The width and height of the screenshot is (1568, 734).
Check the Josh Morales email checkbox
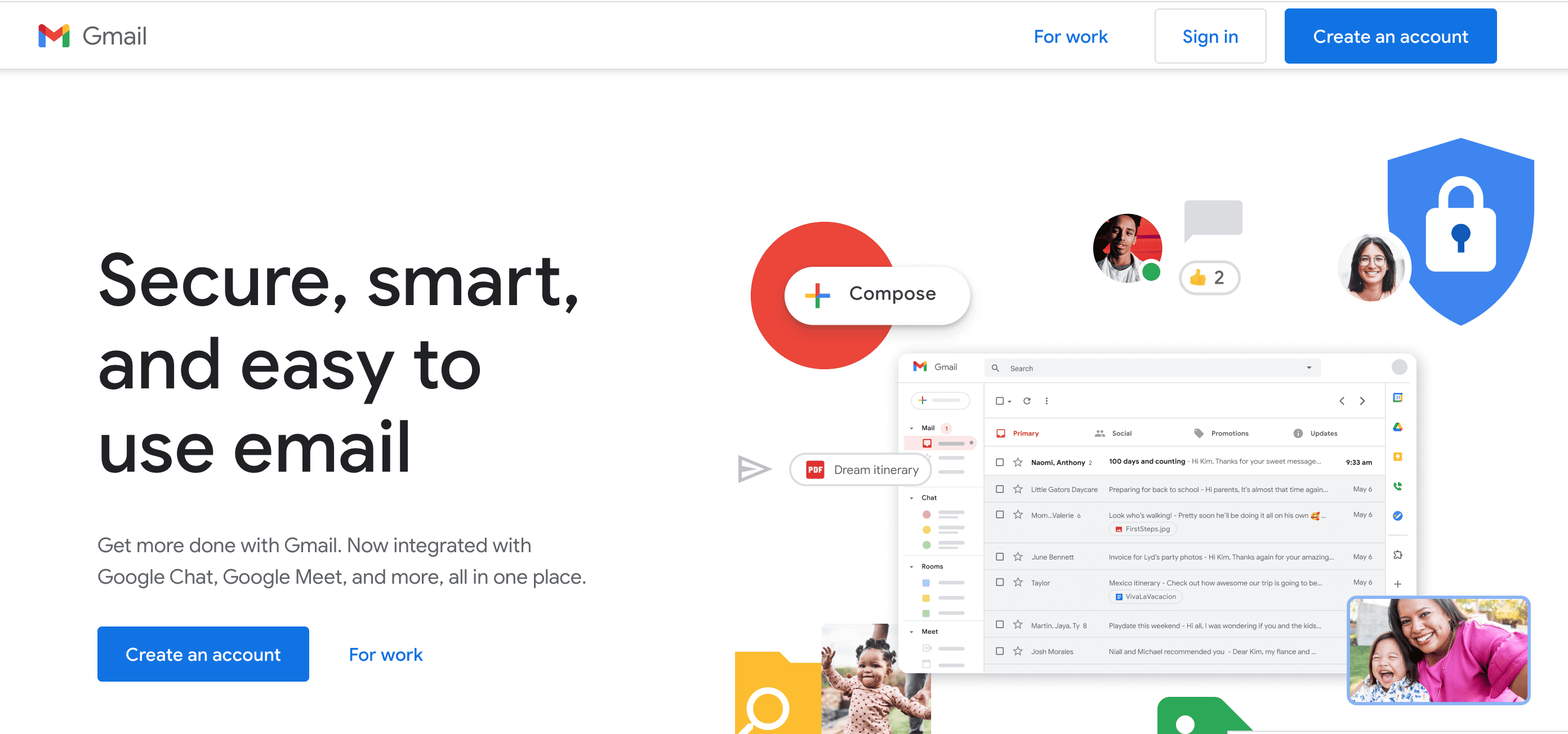1000,651
